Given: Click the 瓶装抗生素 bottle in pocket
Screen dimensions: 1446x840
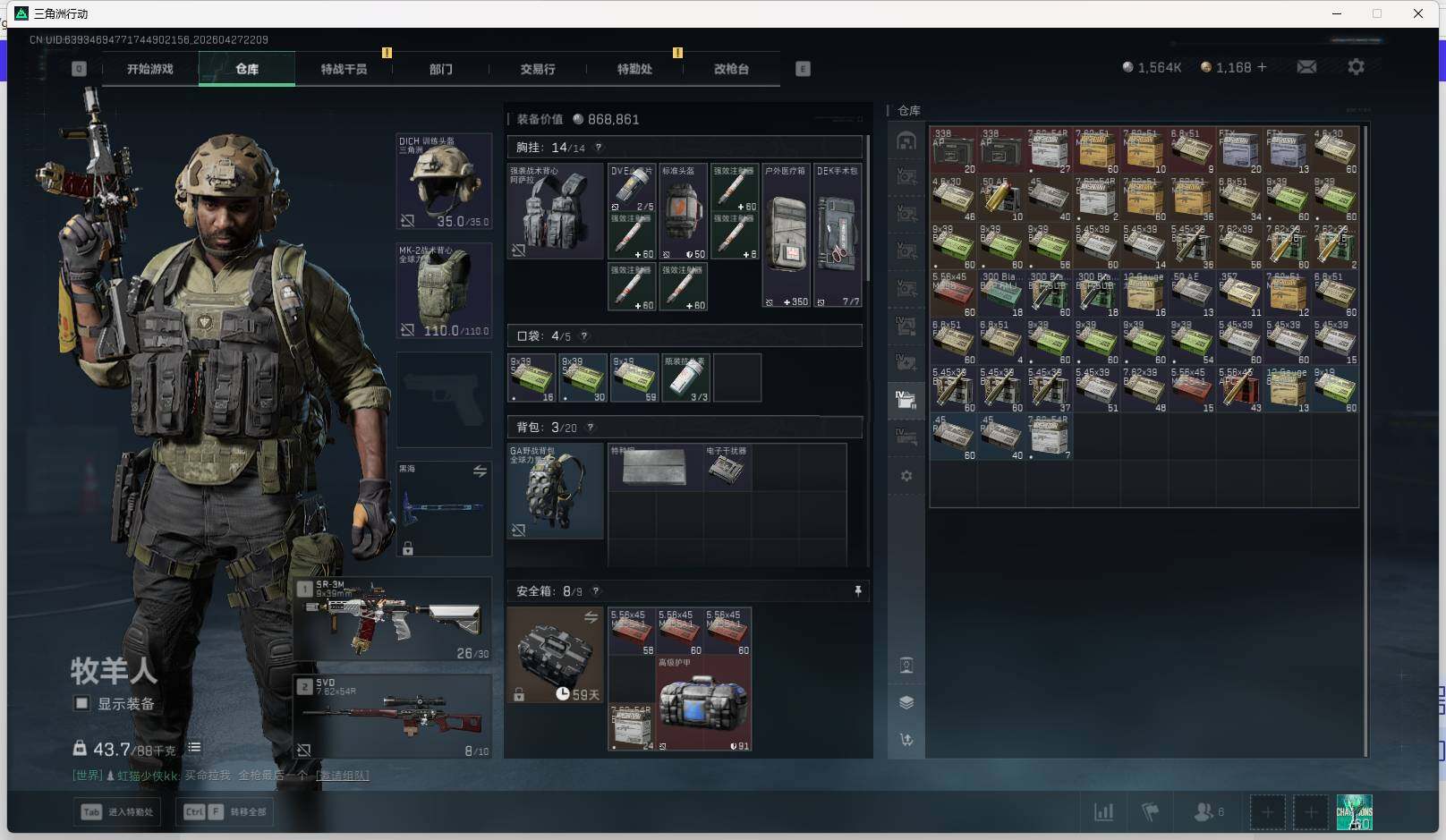Looking at the screenshot, I should tap(685, 378).
